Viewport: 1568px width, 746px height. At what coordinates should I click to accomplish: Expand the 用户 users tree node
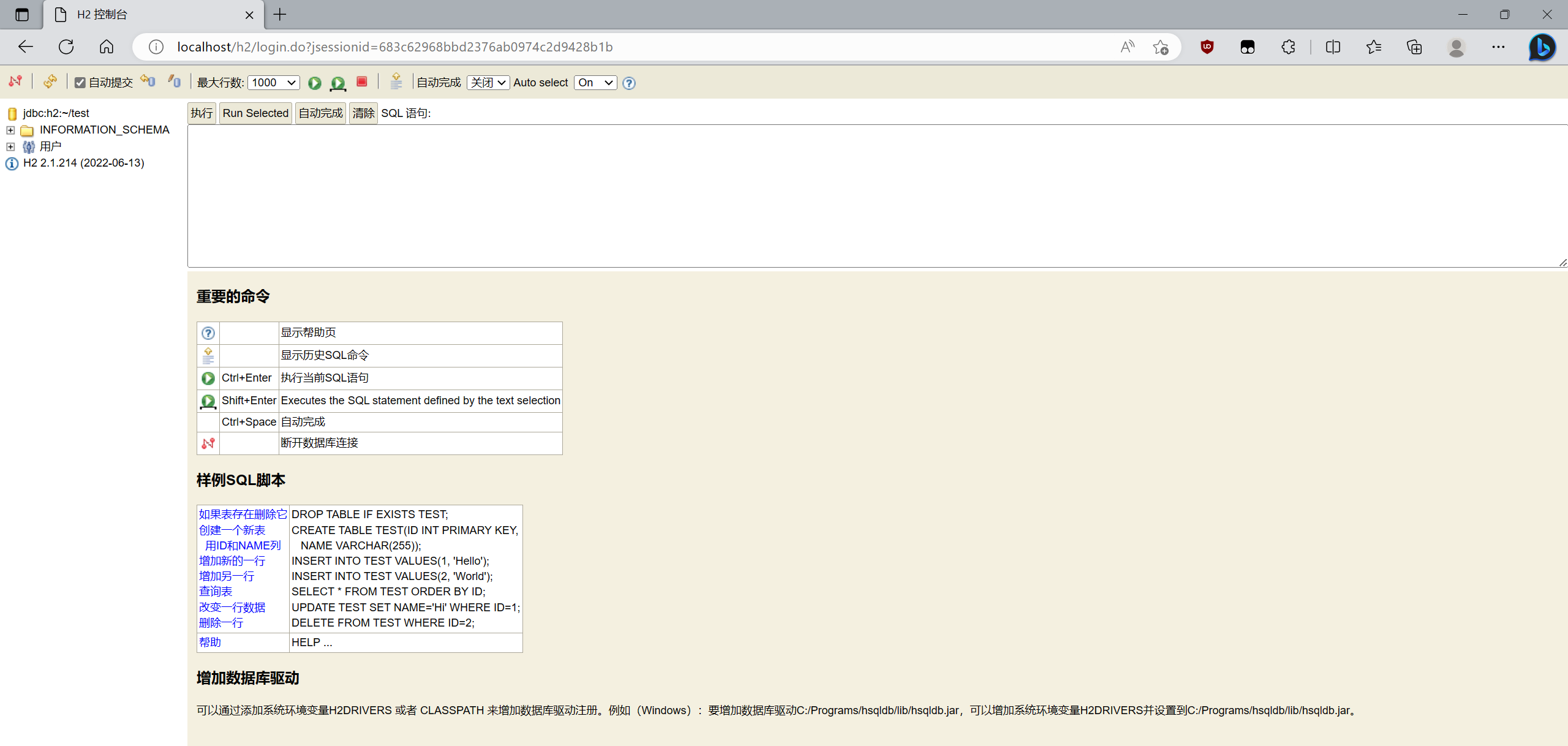10,146
